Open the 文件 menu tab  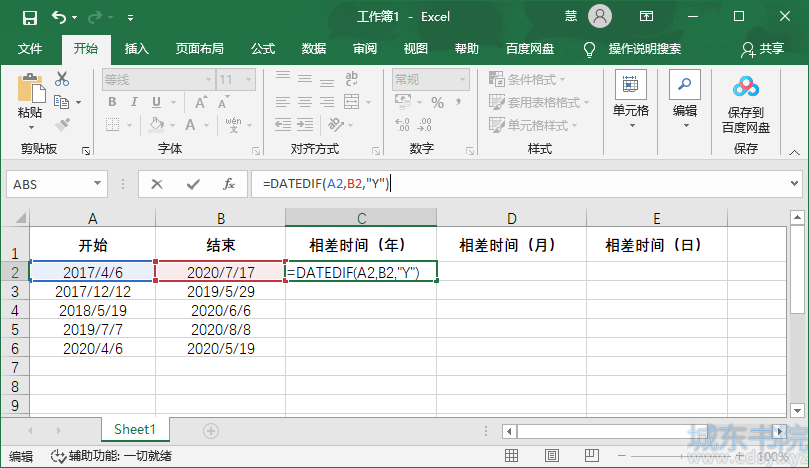[30, 49]
